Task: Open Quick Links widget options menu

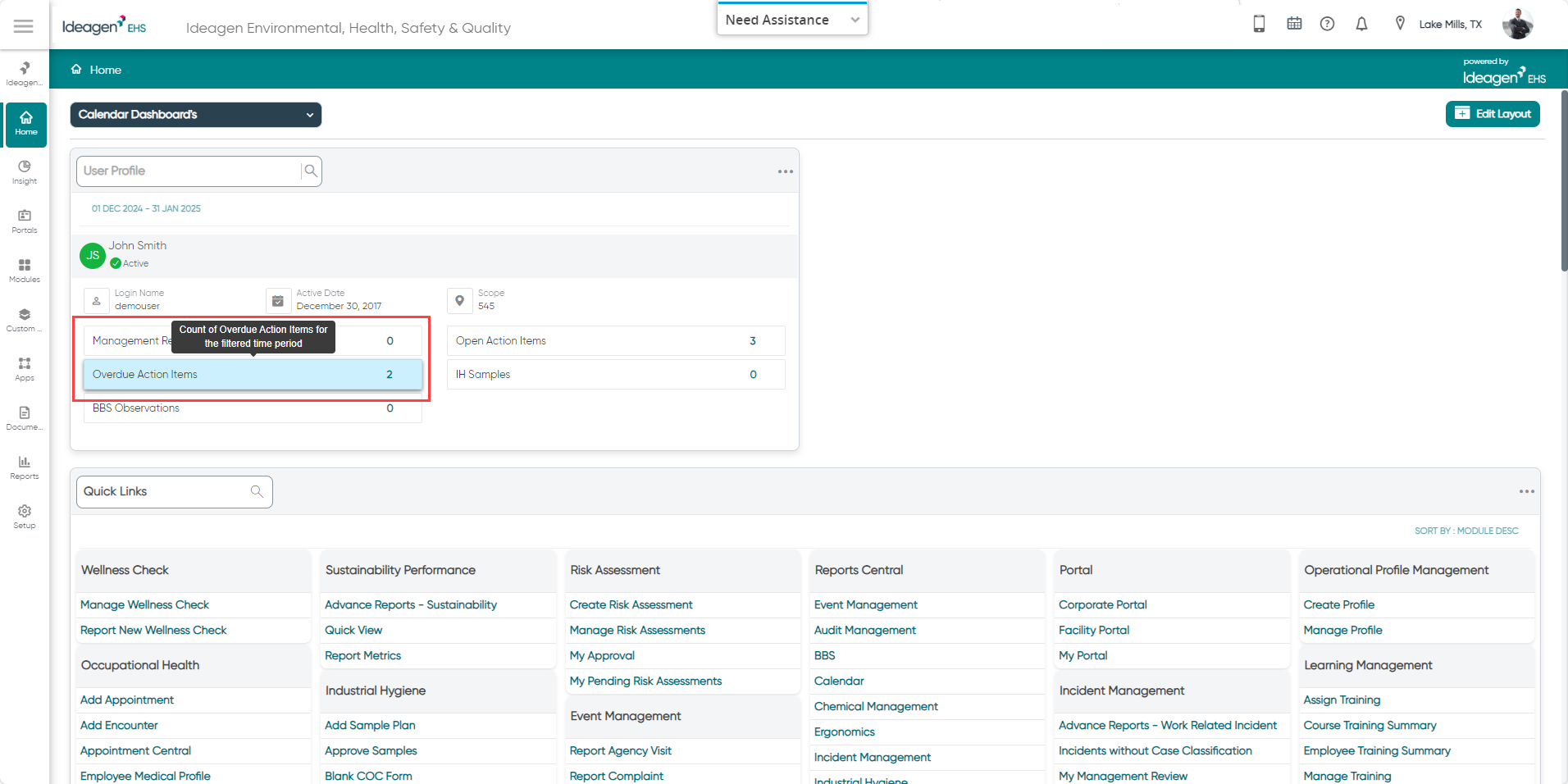Action: coord(1526,491)
